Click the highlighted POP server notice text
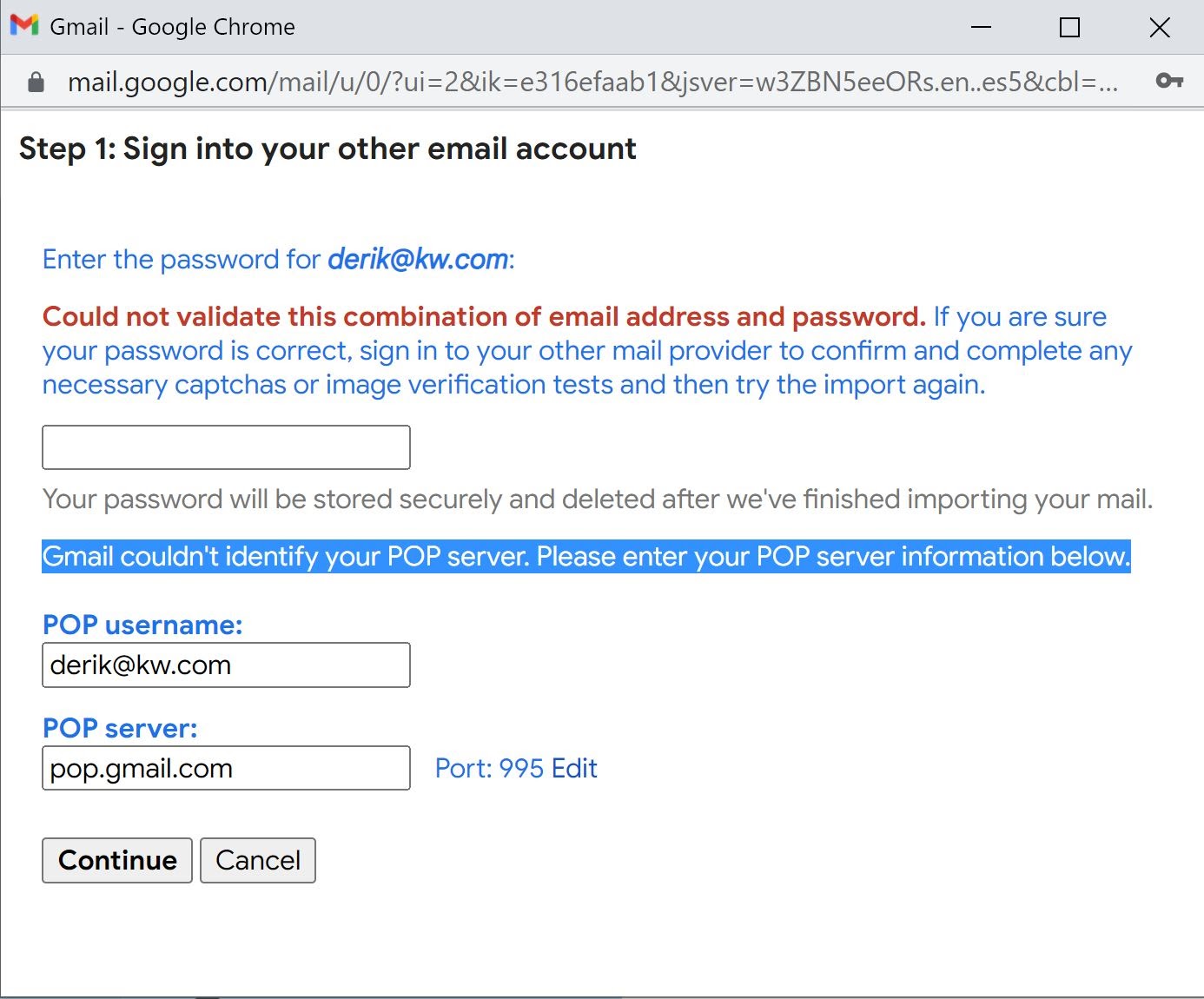 586,556
